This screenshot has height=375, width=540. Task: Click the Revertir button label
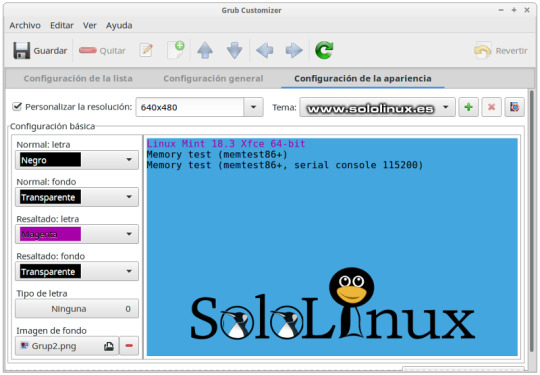[511, 51]
